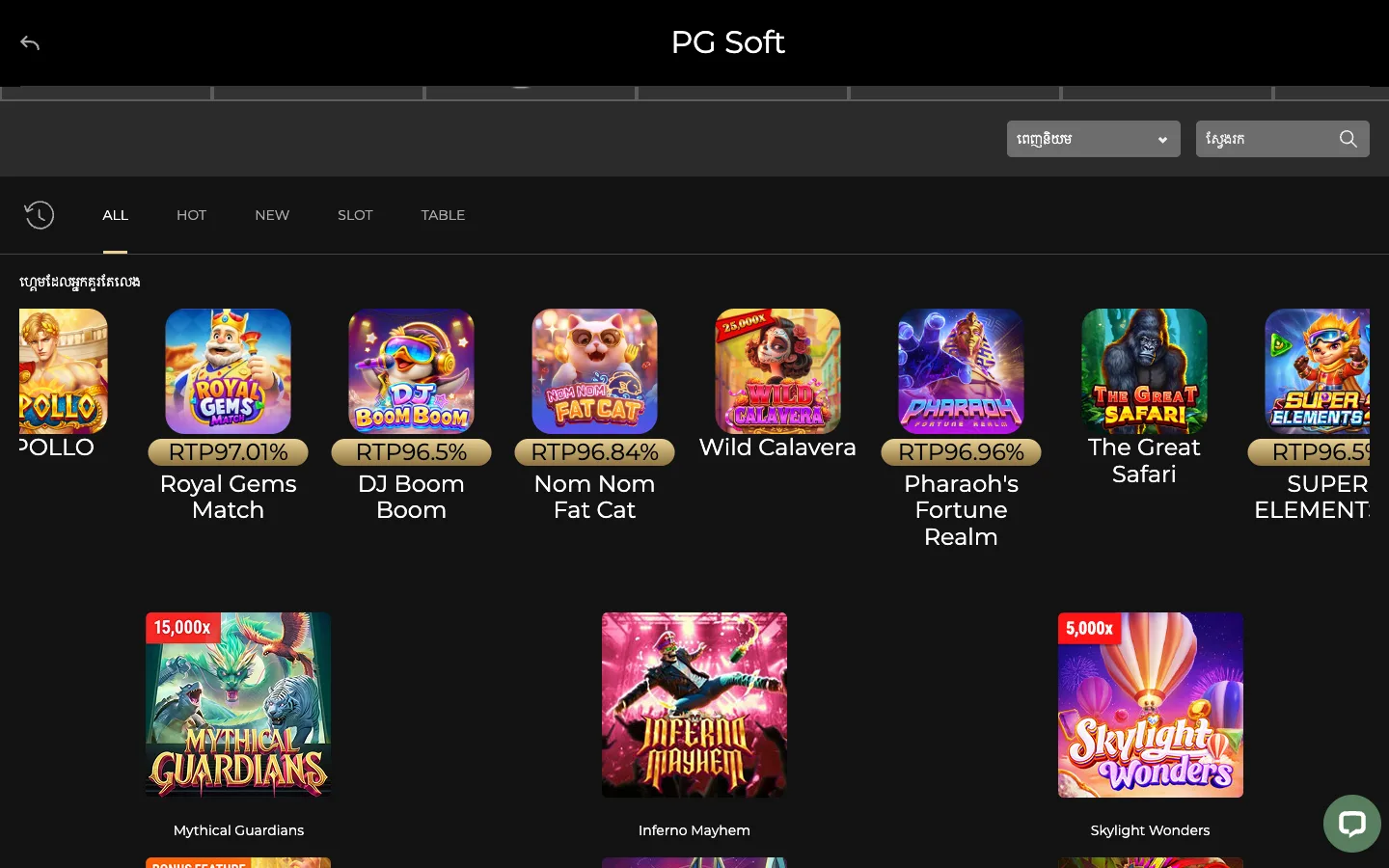Switch to the HOT tab
Viewport: 1389px width, 868px height.
191,215
